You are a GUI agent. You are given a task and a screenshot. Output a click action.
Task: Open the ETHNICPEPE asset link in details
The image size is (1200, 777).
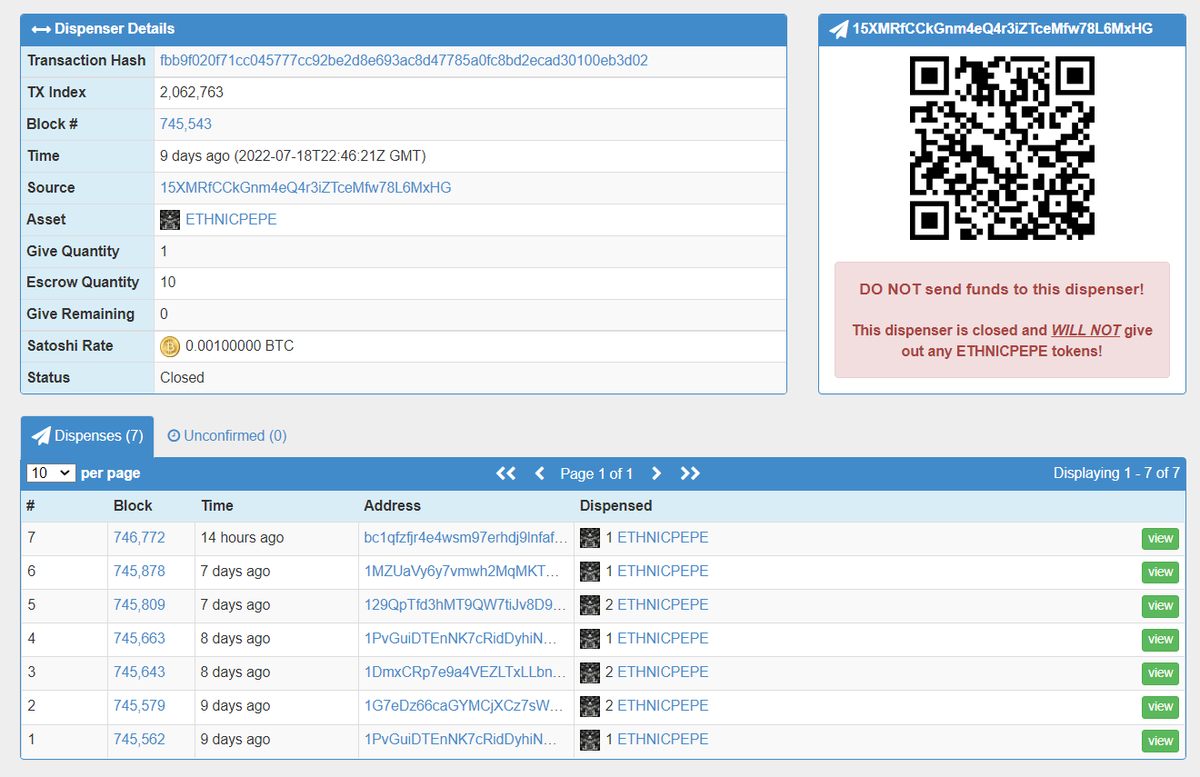231,219
